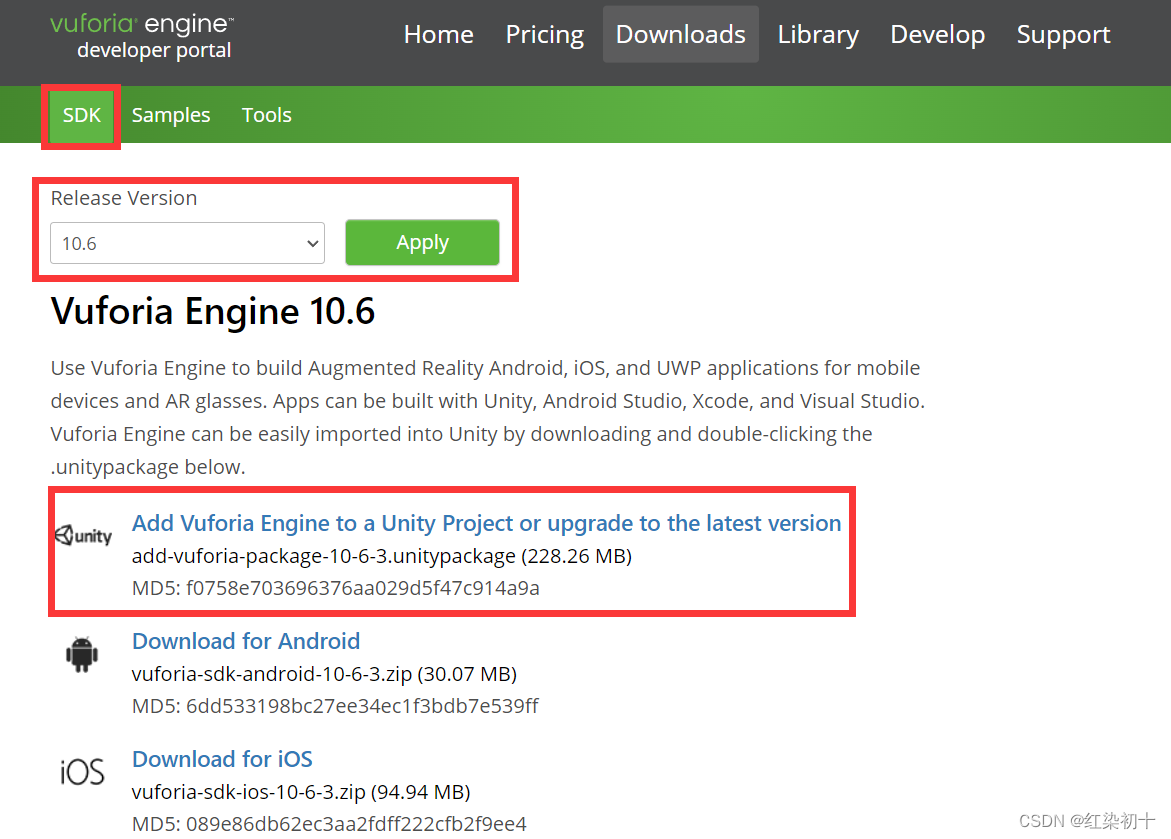Viewport: 1171px width, 839px height.
Task: Click the Unity logo icon
Action: (x=84, y=535)
